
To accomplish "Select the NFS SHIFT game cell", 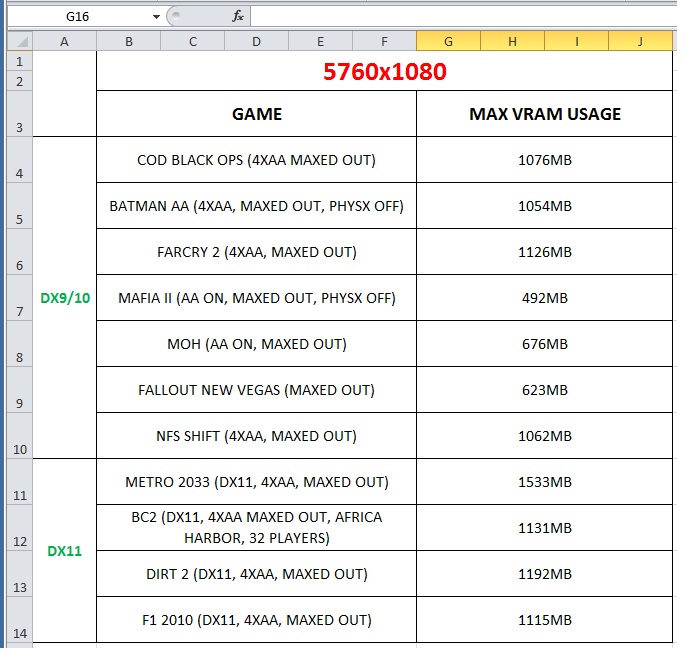I will [x=256, y=436].
